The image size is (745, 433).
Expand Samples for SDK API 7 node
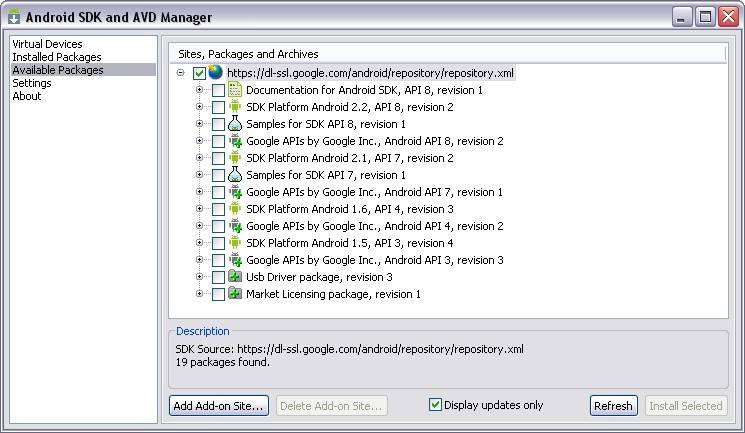point(200,174)
